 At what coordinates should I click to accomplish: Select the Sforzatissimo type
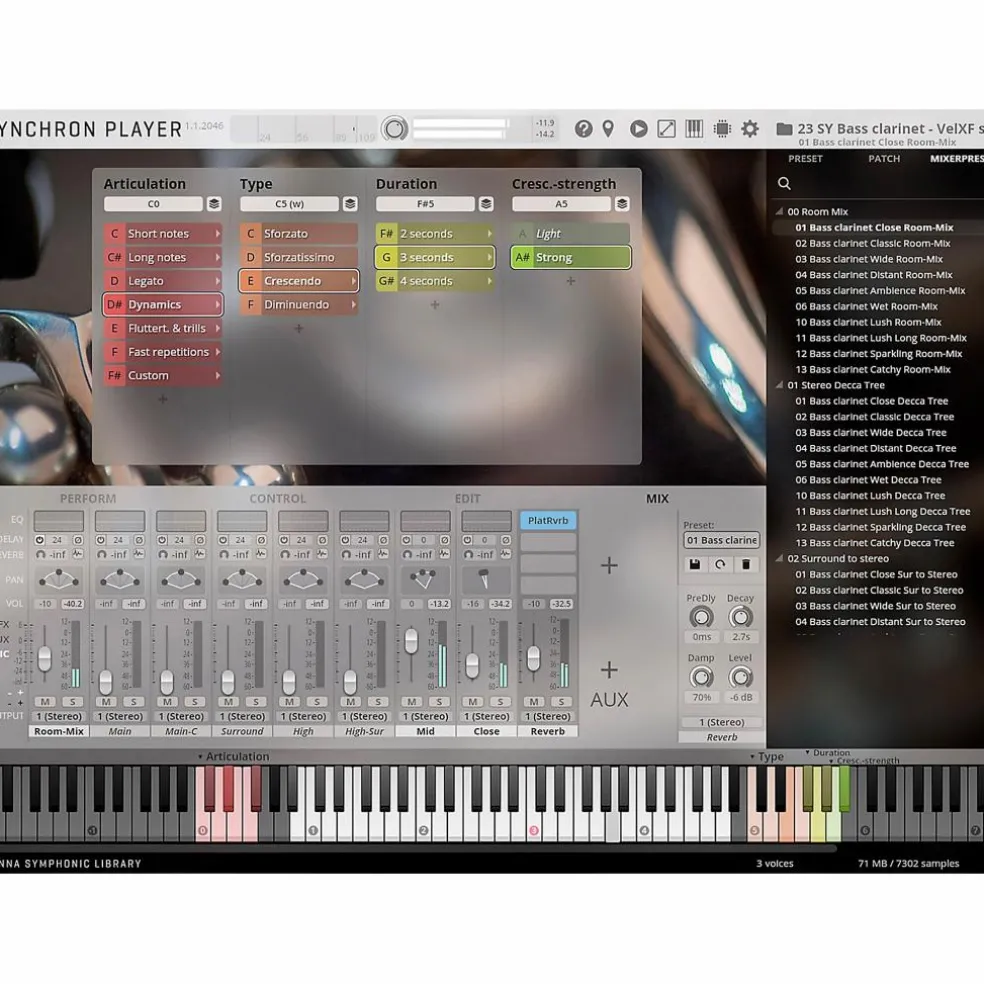point(299,257)
